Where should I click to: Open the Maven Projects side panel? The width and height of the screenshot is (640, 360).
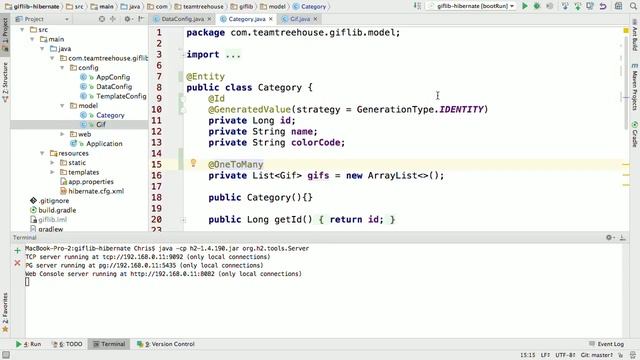(x=635, y=88)
